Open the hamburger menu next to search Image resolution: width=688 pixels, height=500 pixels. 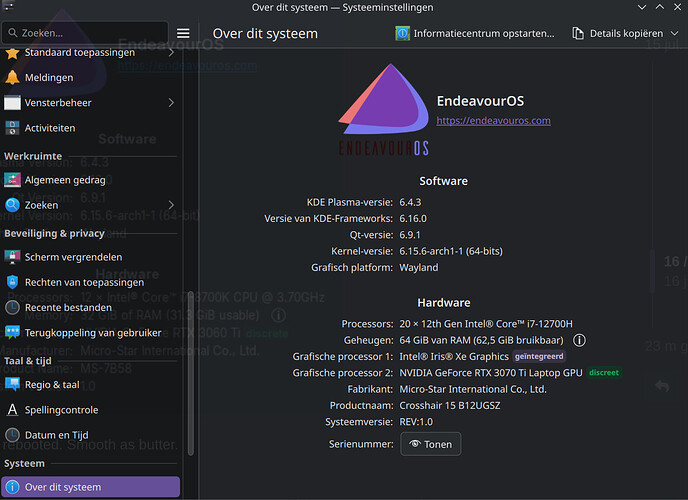(183, 33)
